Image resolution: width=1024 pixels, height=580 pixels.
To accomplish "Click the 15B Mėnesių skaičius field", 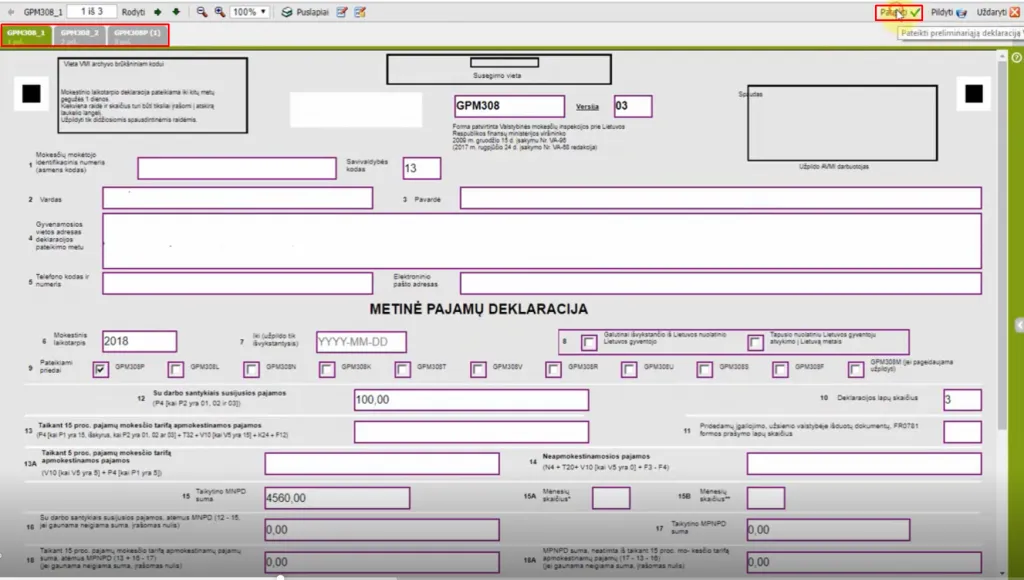I will point(766,498).
